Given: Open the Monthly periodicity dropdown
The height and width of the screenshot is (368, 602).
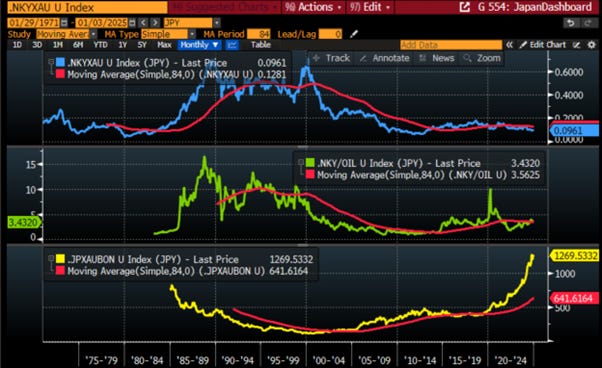Looking at the screenshot, I should pyautogui.click(x=199, y=45).
